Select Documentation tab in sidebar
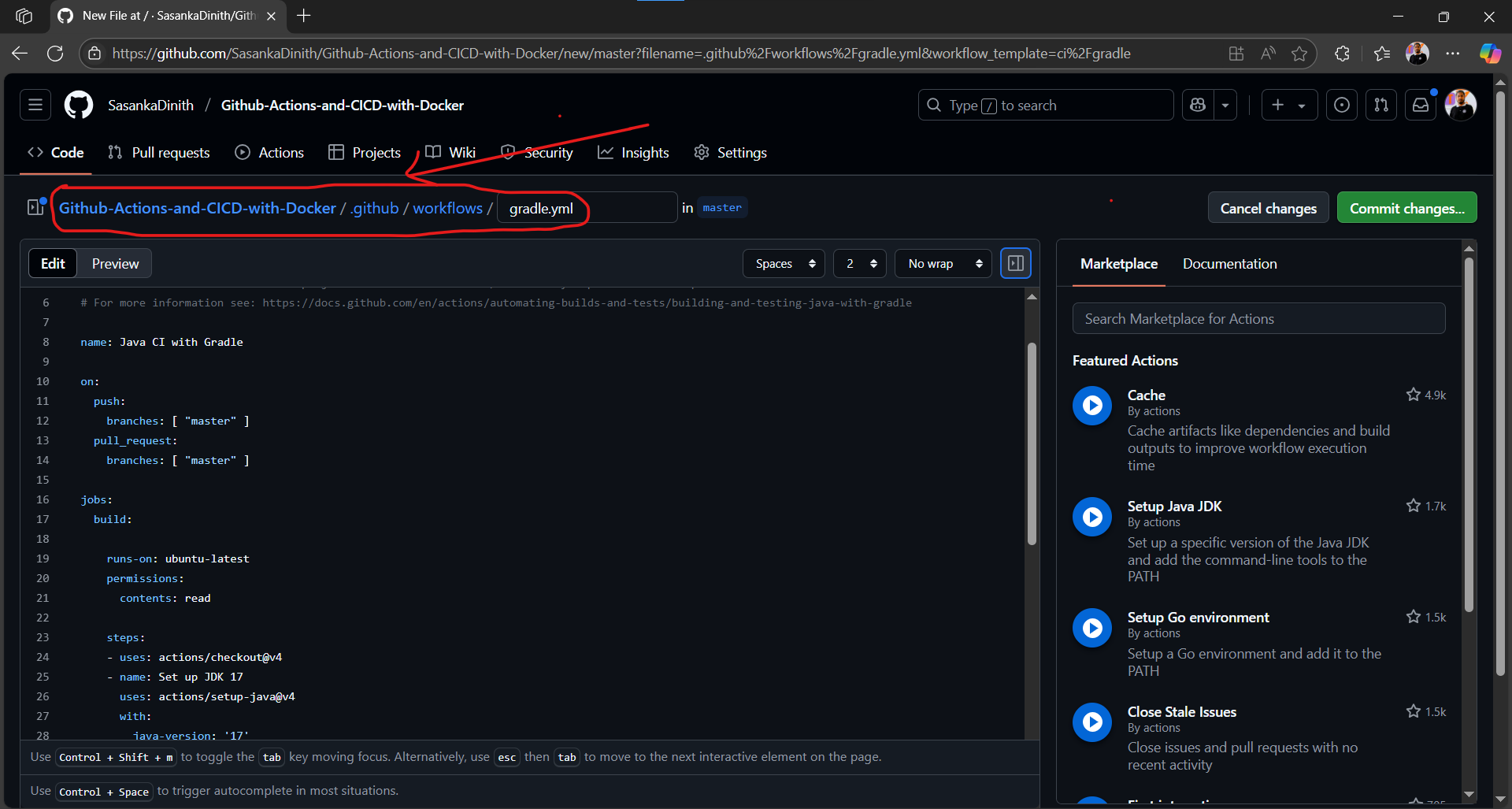Viewport: 1512px width, 809px height. (1229, 263)
